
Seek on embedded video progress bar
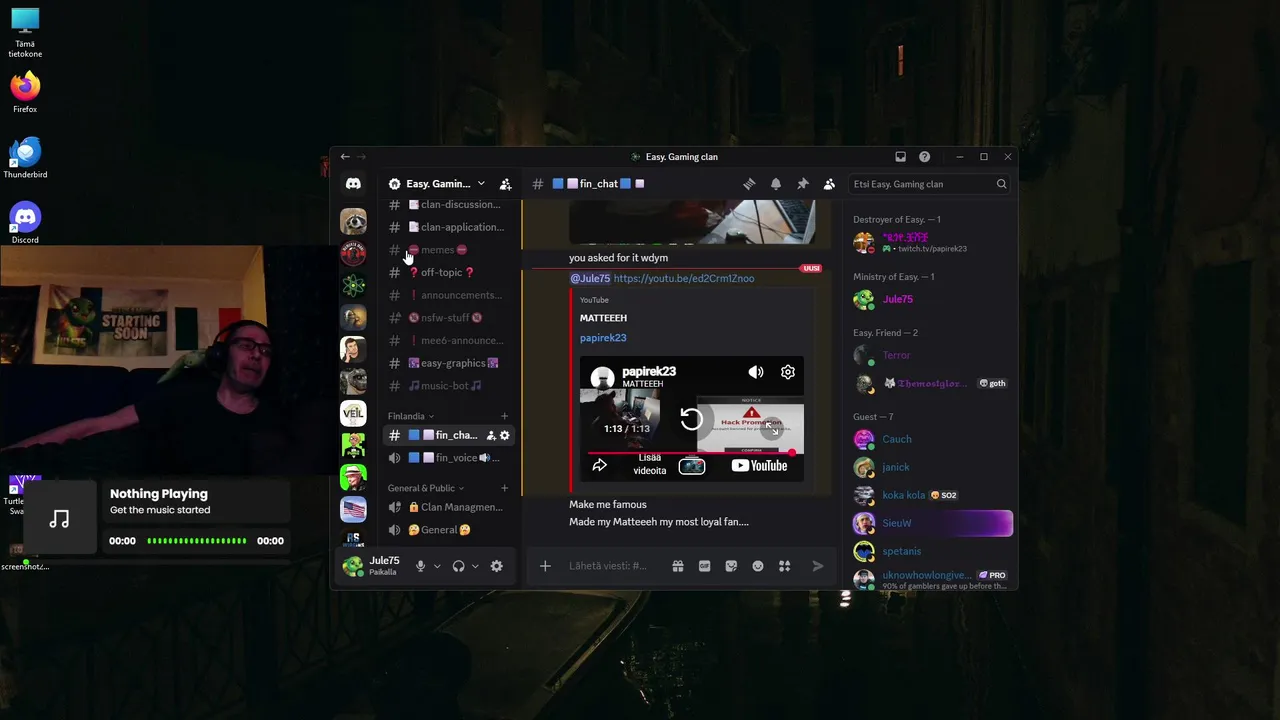(x=692, y=452)
